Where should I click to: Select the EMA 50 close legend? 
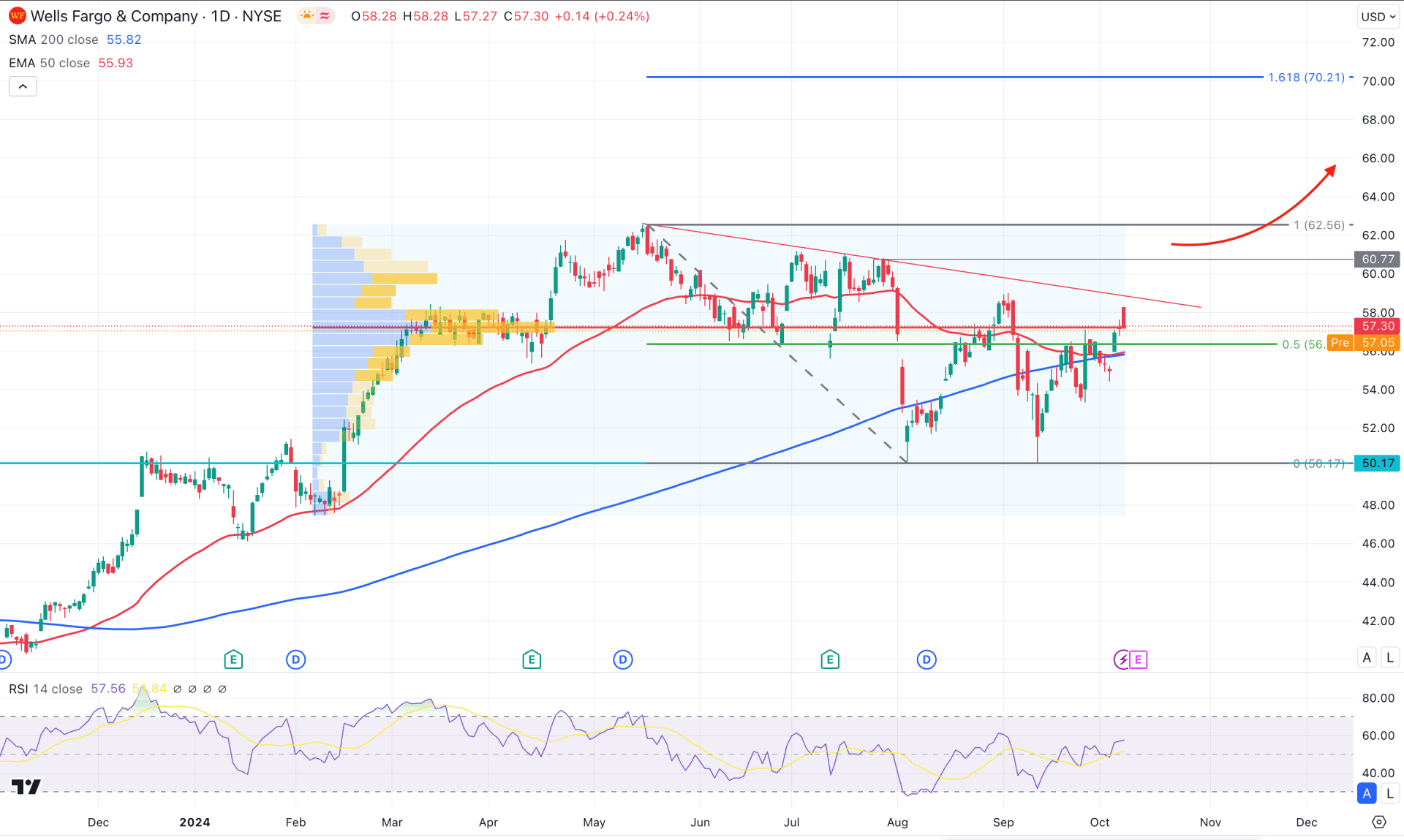[x=49, y=63]
